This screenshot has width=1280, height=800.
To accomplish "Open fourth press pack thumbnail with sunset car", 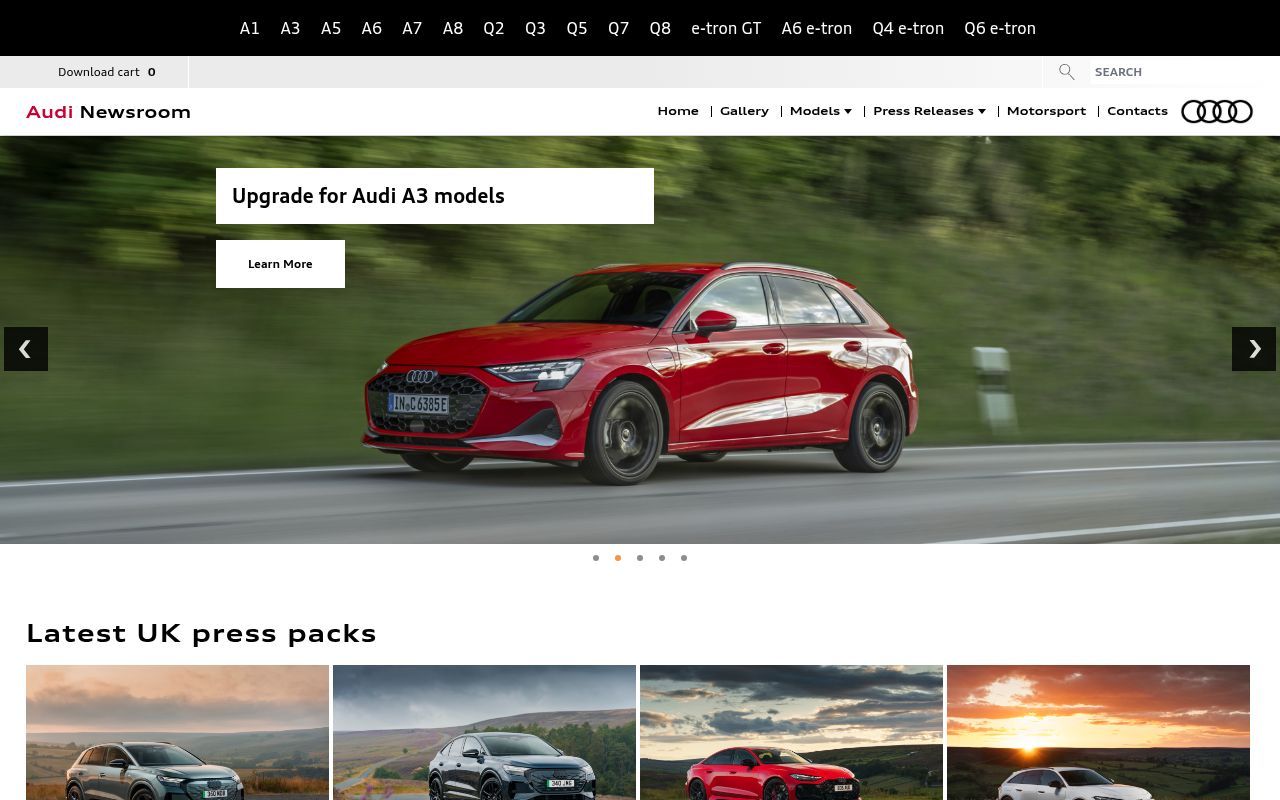I will click(1098, 732).
